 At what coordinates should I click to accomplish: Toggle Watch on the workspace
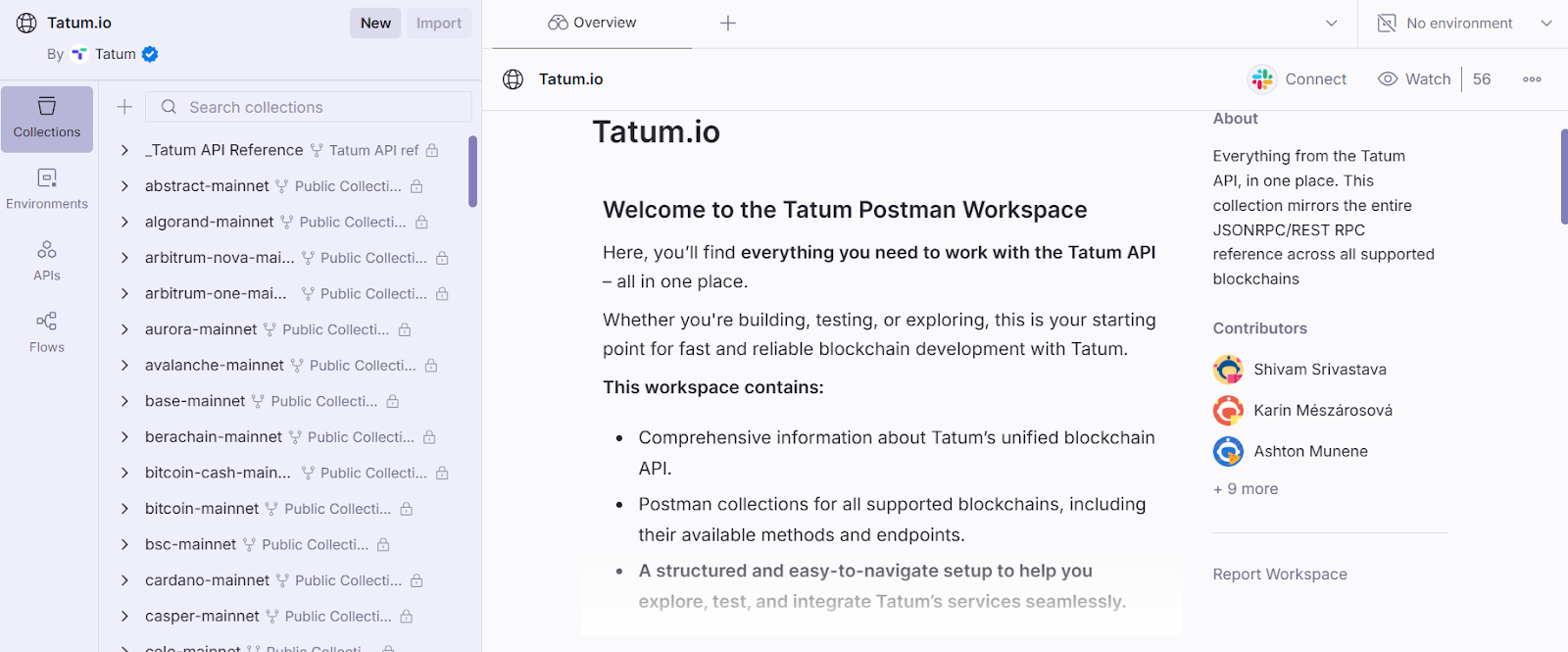coord(1414,79)
